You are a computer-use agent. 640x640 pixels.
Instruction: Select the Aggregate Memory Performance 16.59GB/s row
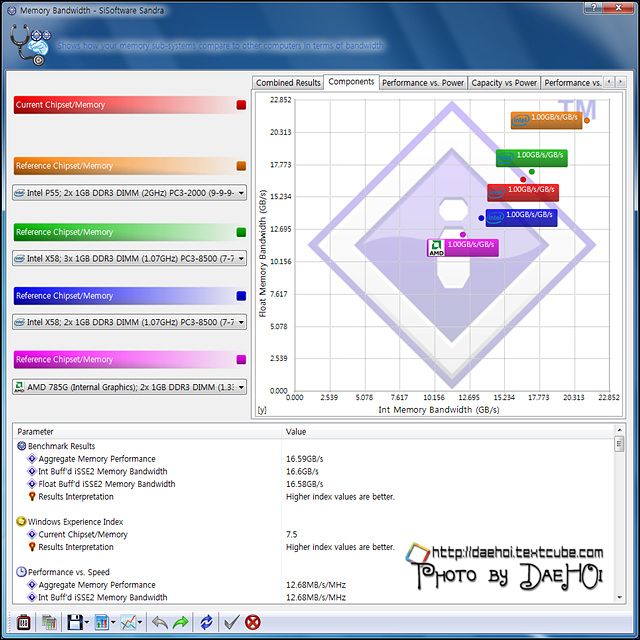click(x=313, y=459)
